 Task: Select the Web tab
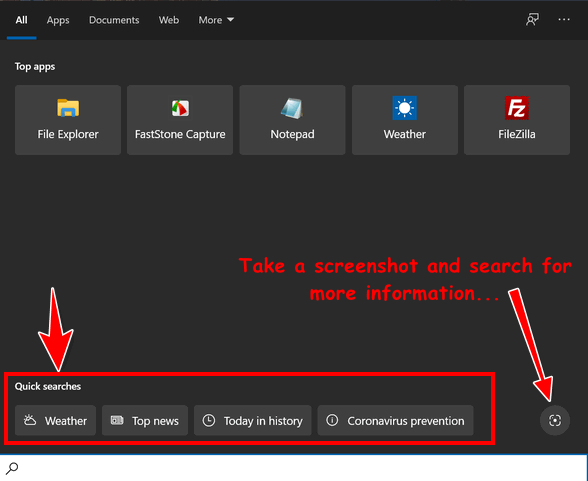(169, 20)
